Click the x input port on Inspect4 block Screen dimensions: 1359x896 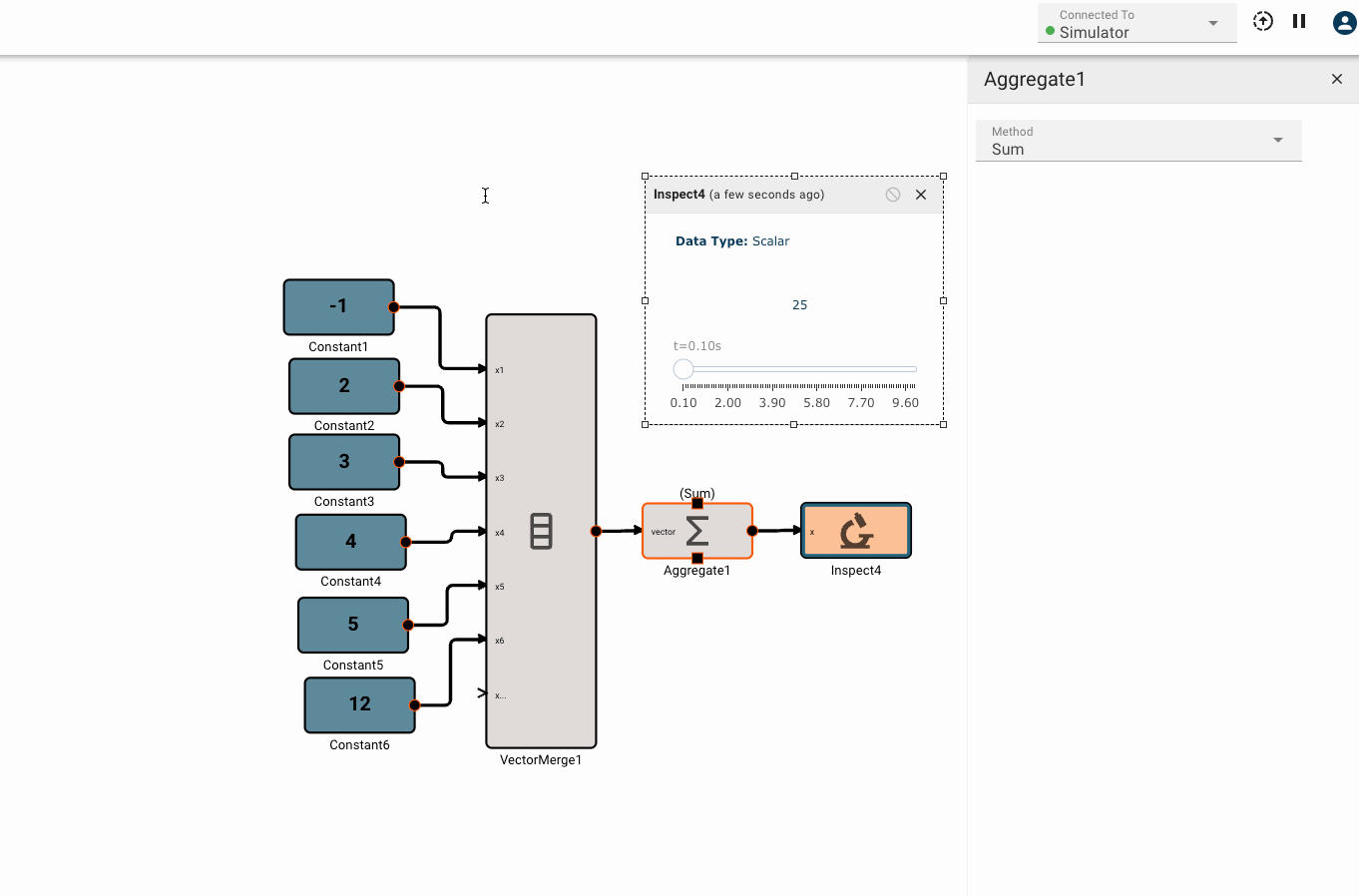coord(812,532)
